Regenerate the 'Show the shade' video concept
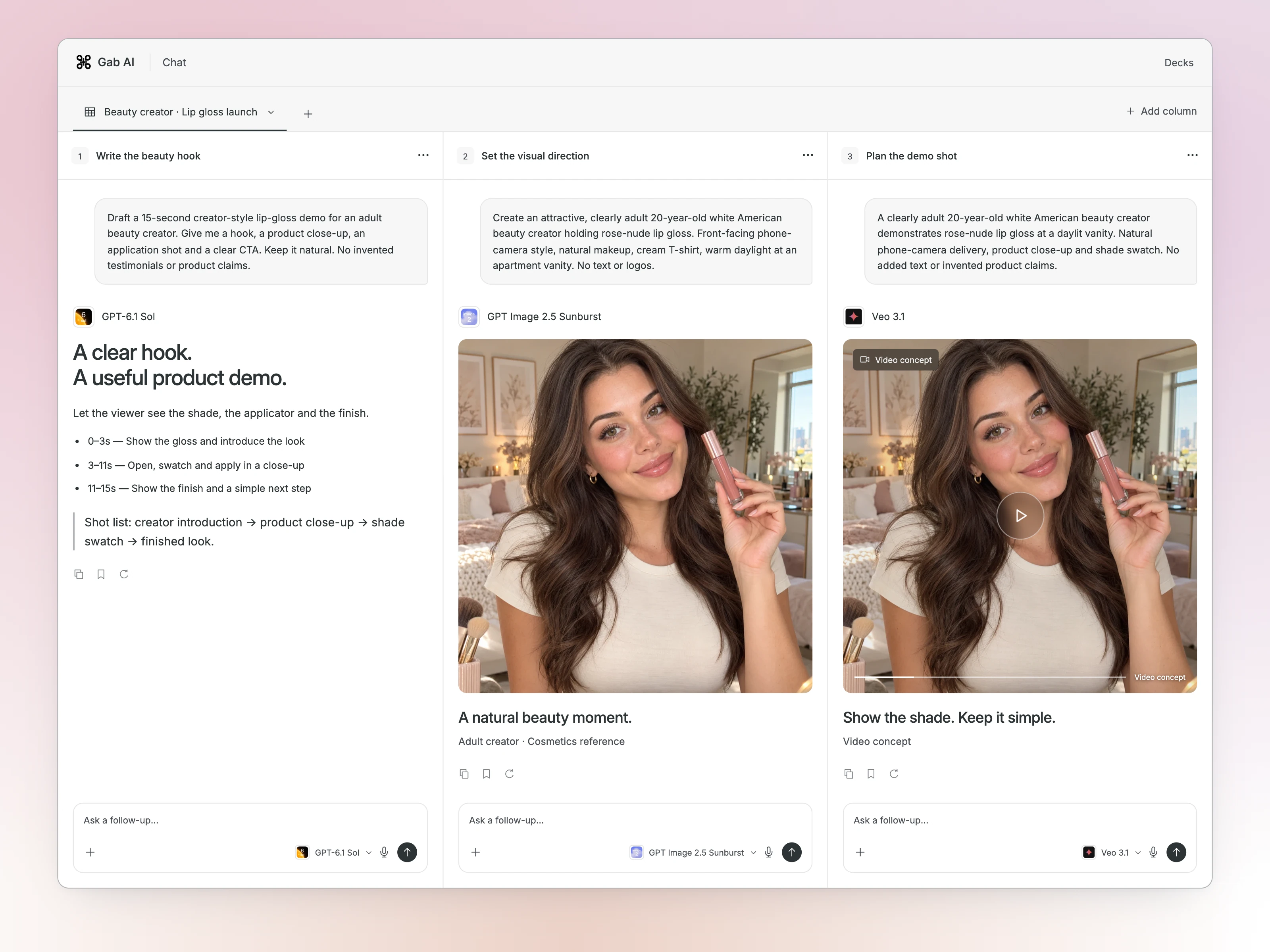This screenshot has width=1270, height=952. click(x=894, y=773)
